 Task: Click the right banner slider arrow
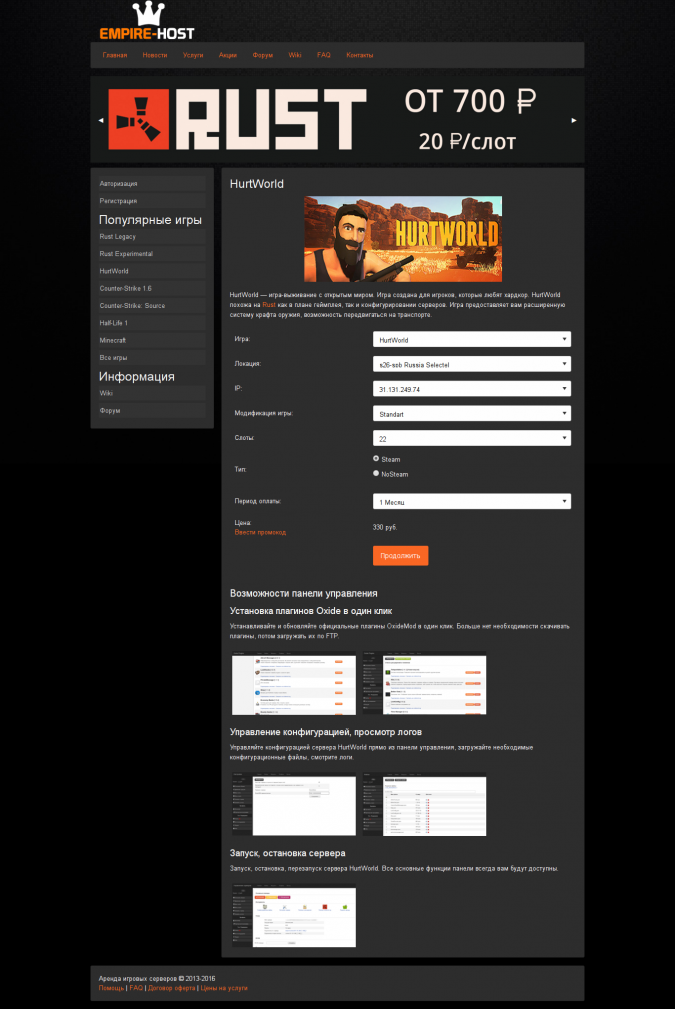(x=573, y=120)
